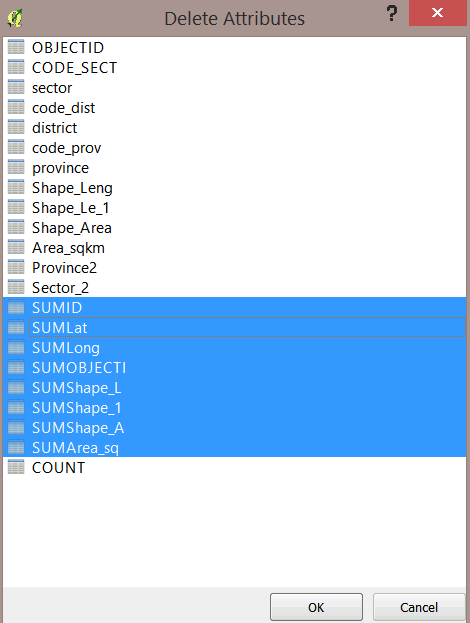
Task: Choose the Shape_Leng field
Action: 234,188
